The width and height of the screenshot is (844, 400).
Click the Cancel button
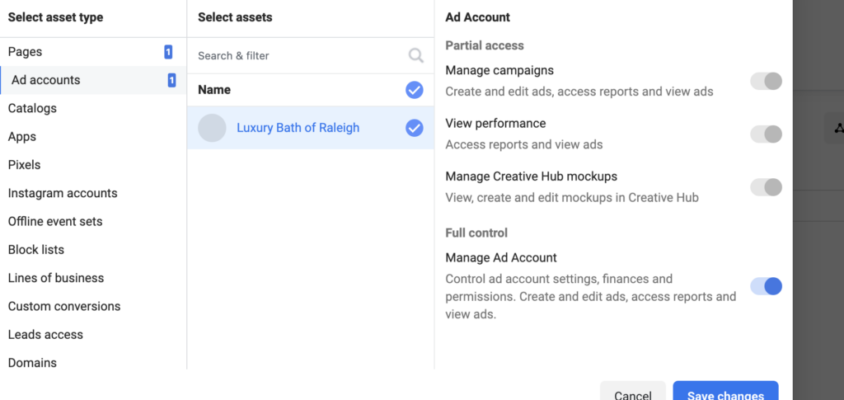coord(632,392)
